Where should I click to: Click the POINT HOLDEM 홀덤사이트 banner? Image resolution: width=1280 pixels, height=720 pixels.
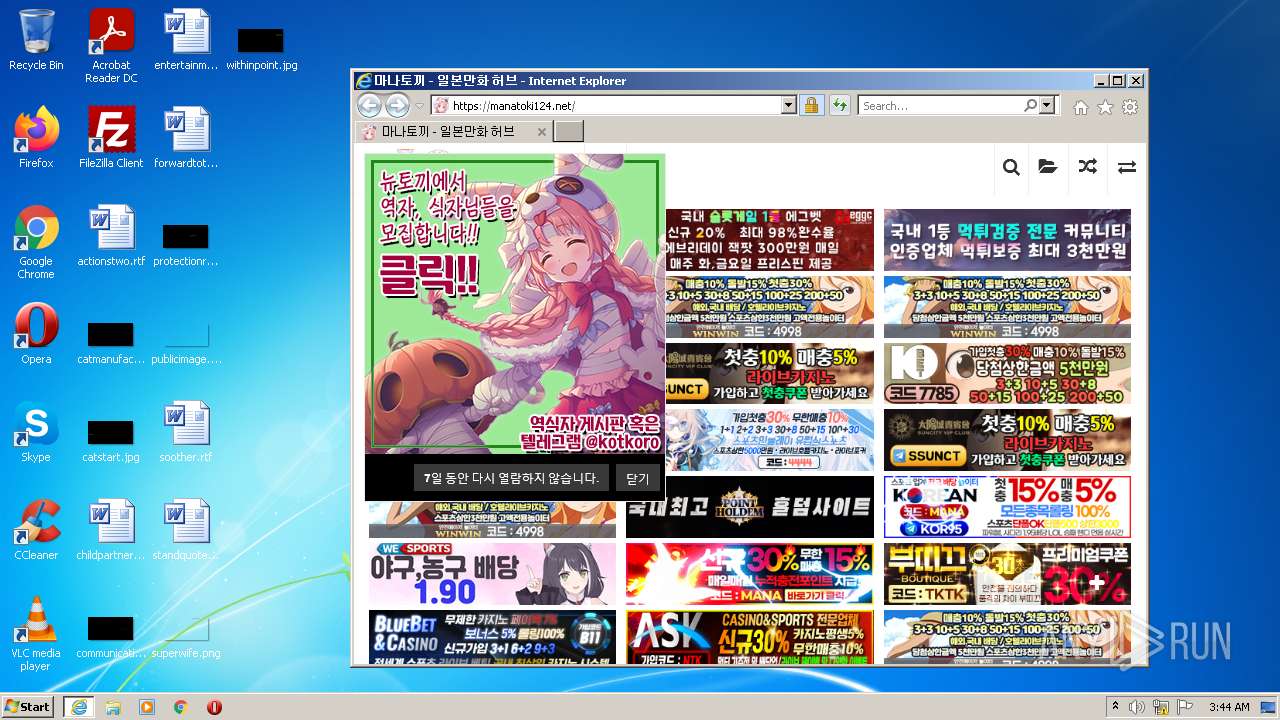[750, 507]
